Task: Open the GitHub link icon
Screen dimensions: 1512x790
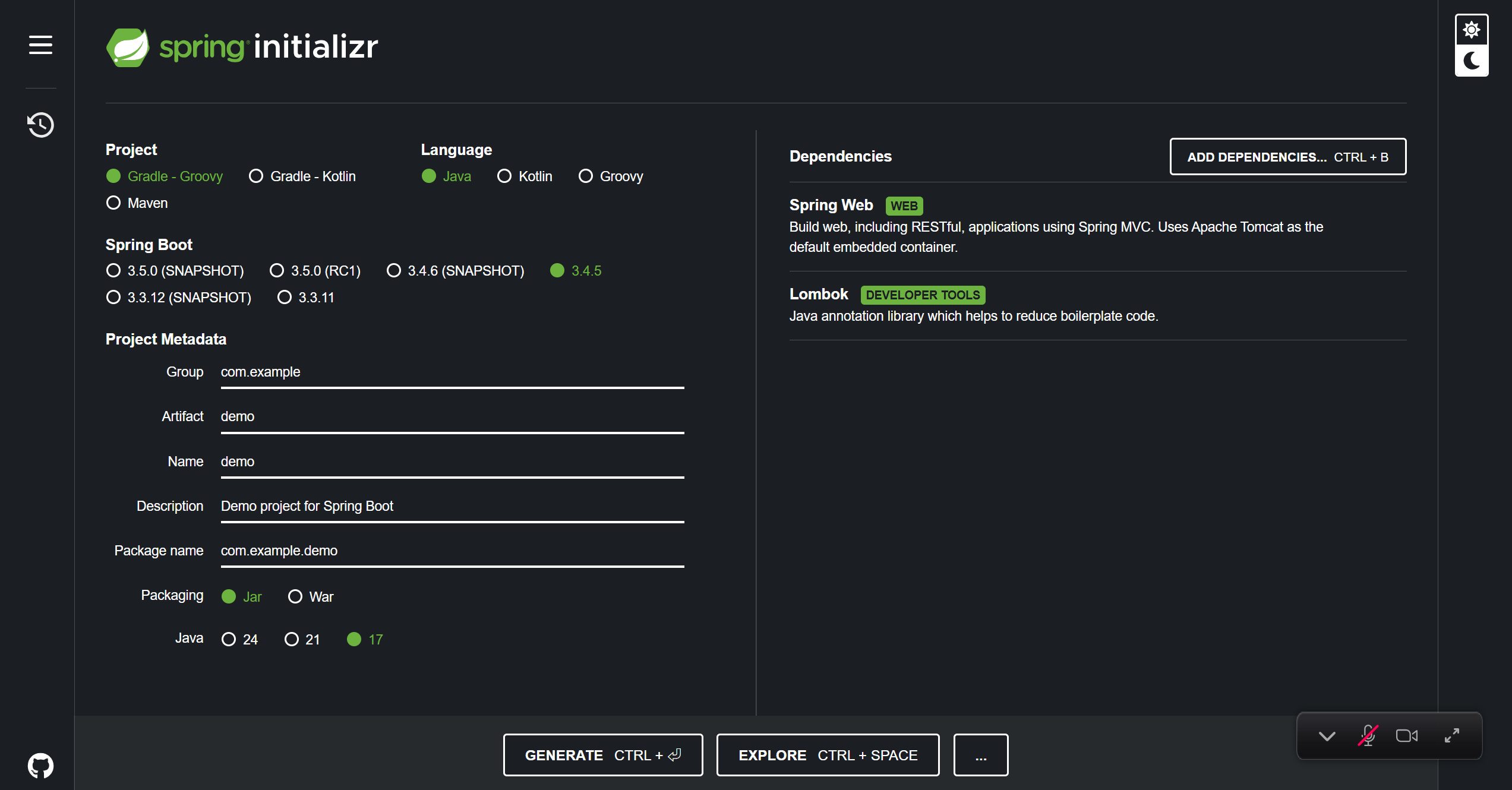Action: tap(40, 766)
